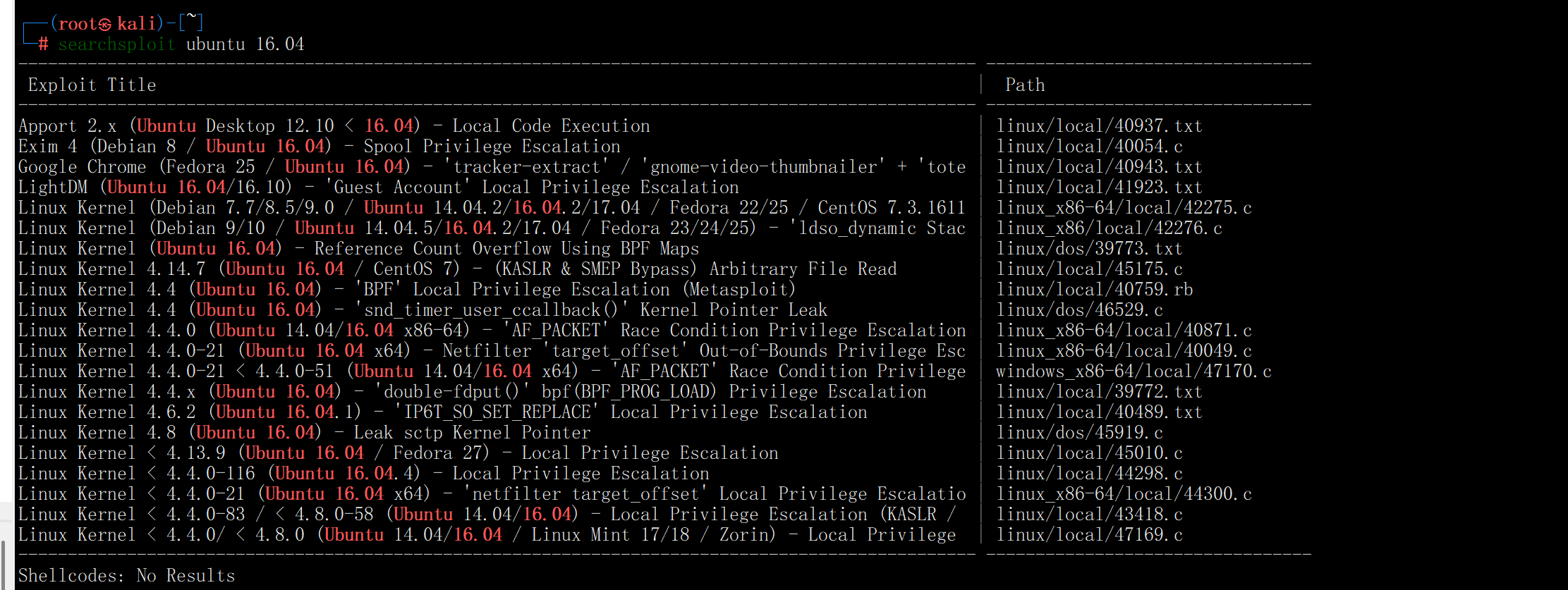1568x590 pixels.
Task: Click path linux/dos/46529.c
Action: (x=1079, y=310)
